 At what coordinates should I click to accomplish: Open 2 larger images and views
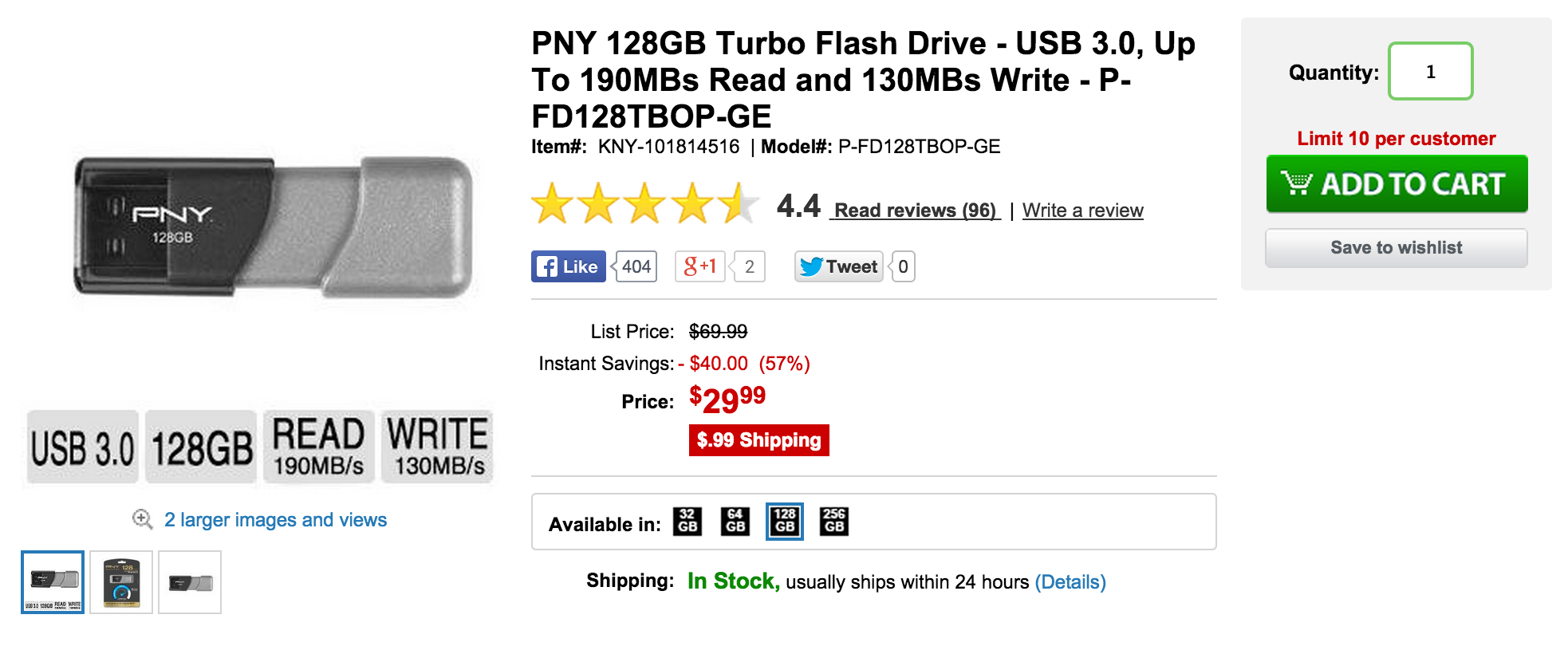(x=275, y=520)
